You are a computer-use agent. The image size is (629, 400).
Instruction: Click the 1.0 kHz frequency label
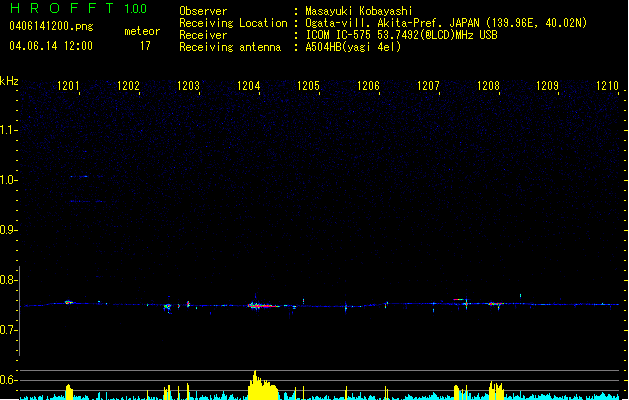(9, 180)
